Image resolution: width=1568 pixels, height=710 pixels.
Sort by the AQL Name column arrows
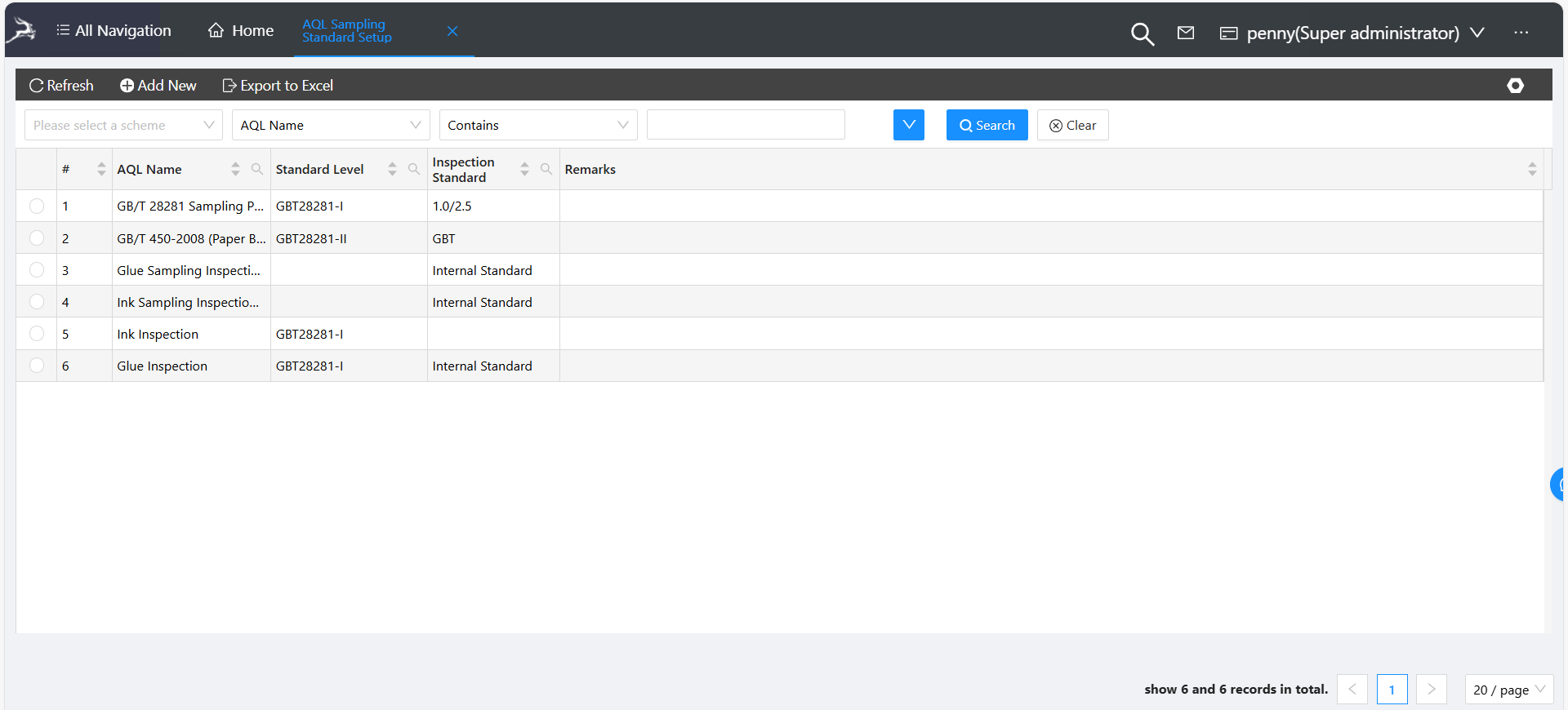235,169
